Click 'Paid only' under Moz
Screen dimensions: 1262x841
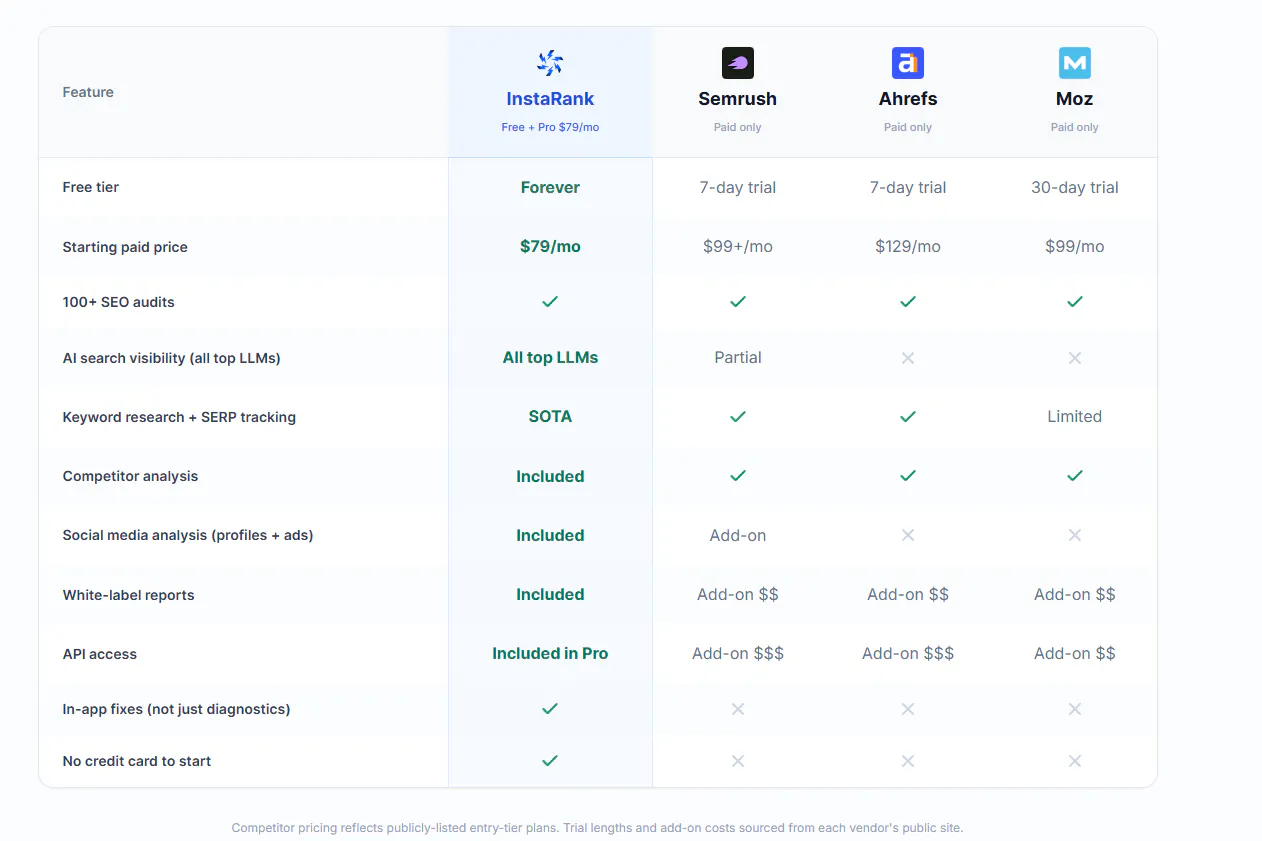tap(1075, 127)
